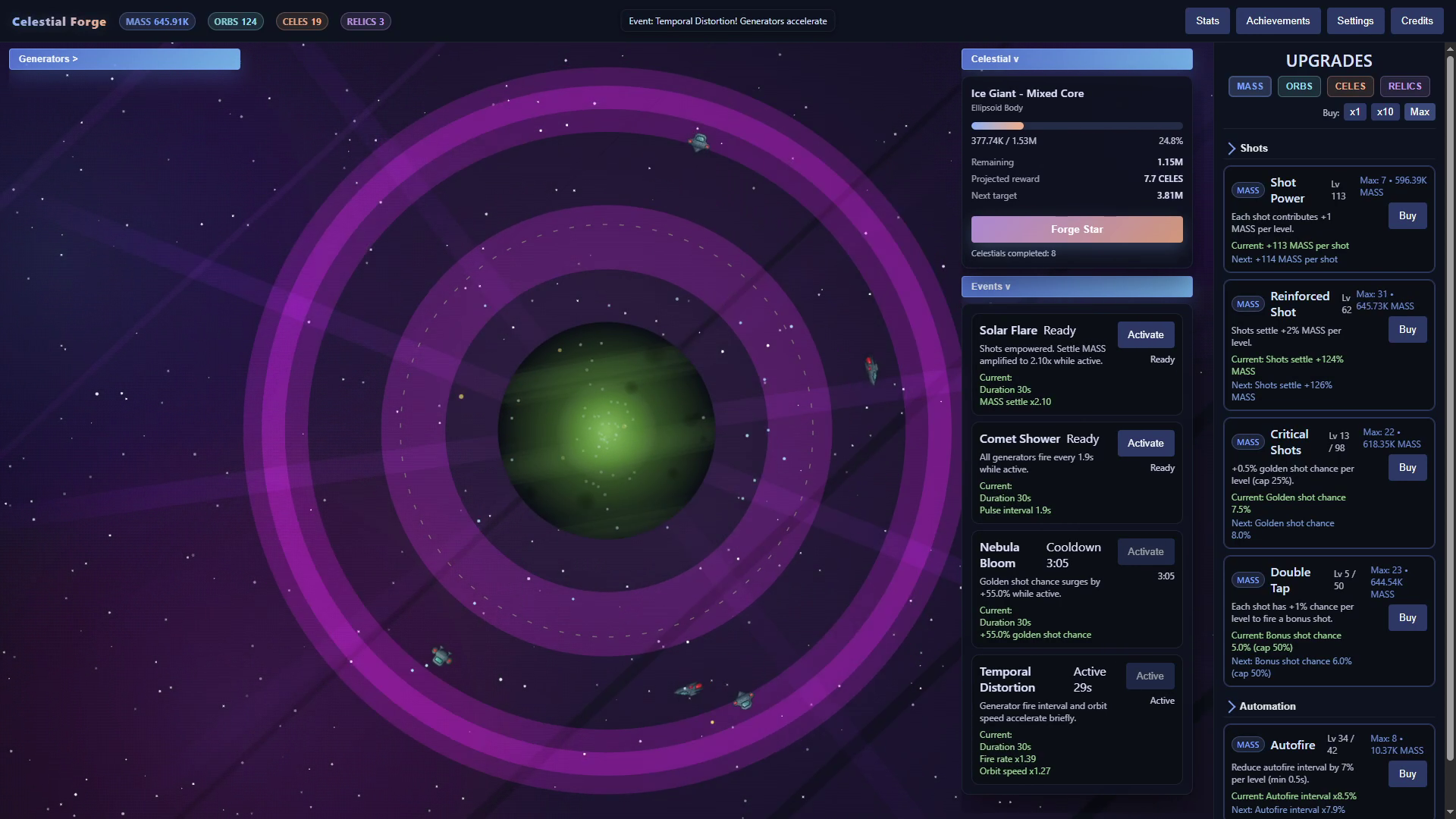Set buy amount to x10
Image resolution: width=1456 pixels, height=819 pixels.
tap(1385, 112)
